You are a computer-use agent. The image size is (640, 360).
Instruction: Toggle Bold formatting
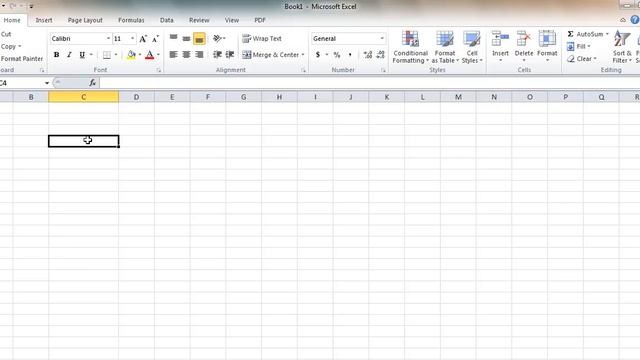(56, 55)
